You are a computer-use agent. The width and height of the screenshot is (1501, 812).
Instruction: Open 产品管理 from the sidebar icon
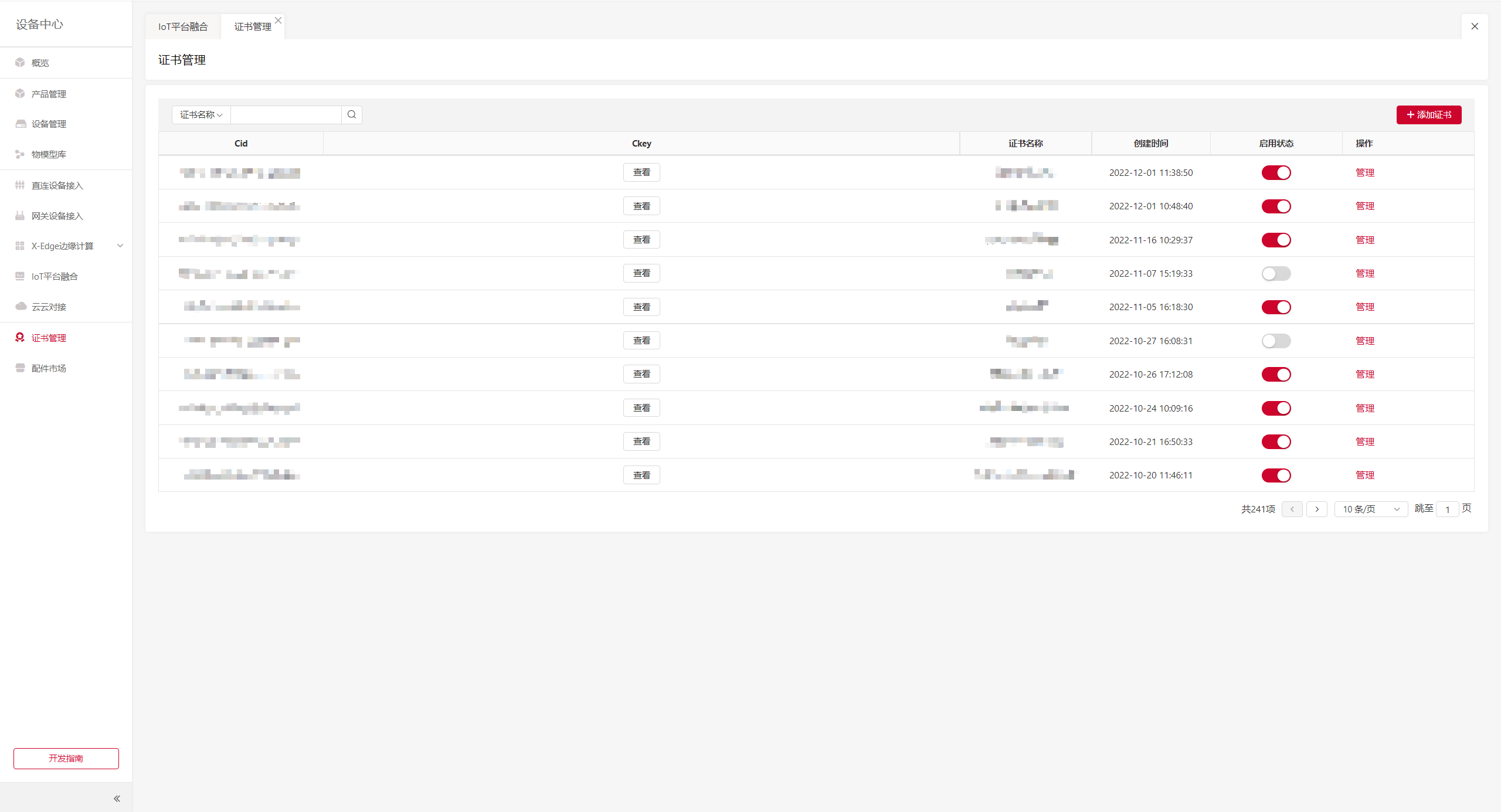pos(20,94)
